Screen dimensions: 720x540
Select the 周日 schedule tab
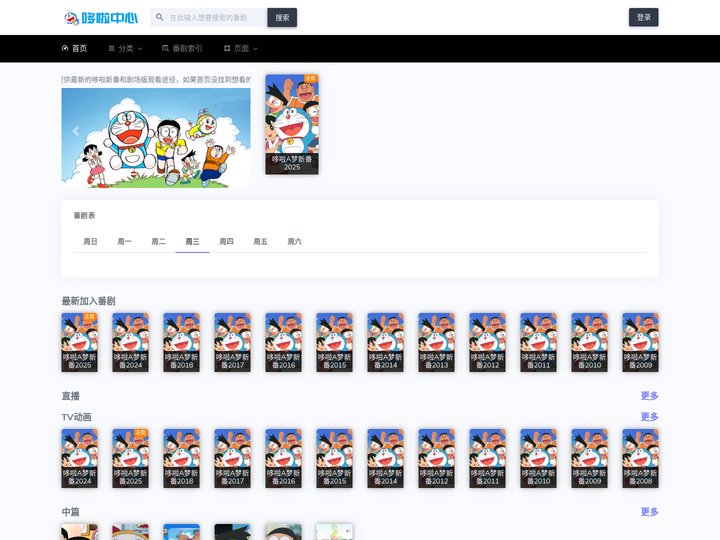90,242
